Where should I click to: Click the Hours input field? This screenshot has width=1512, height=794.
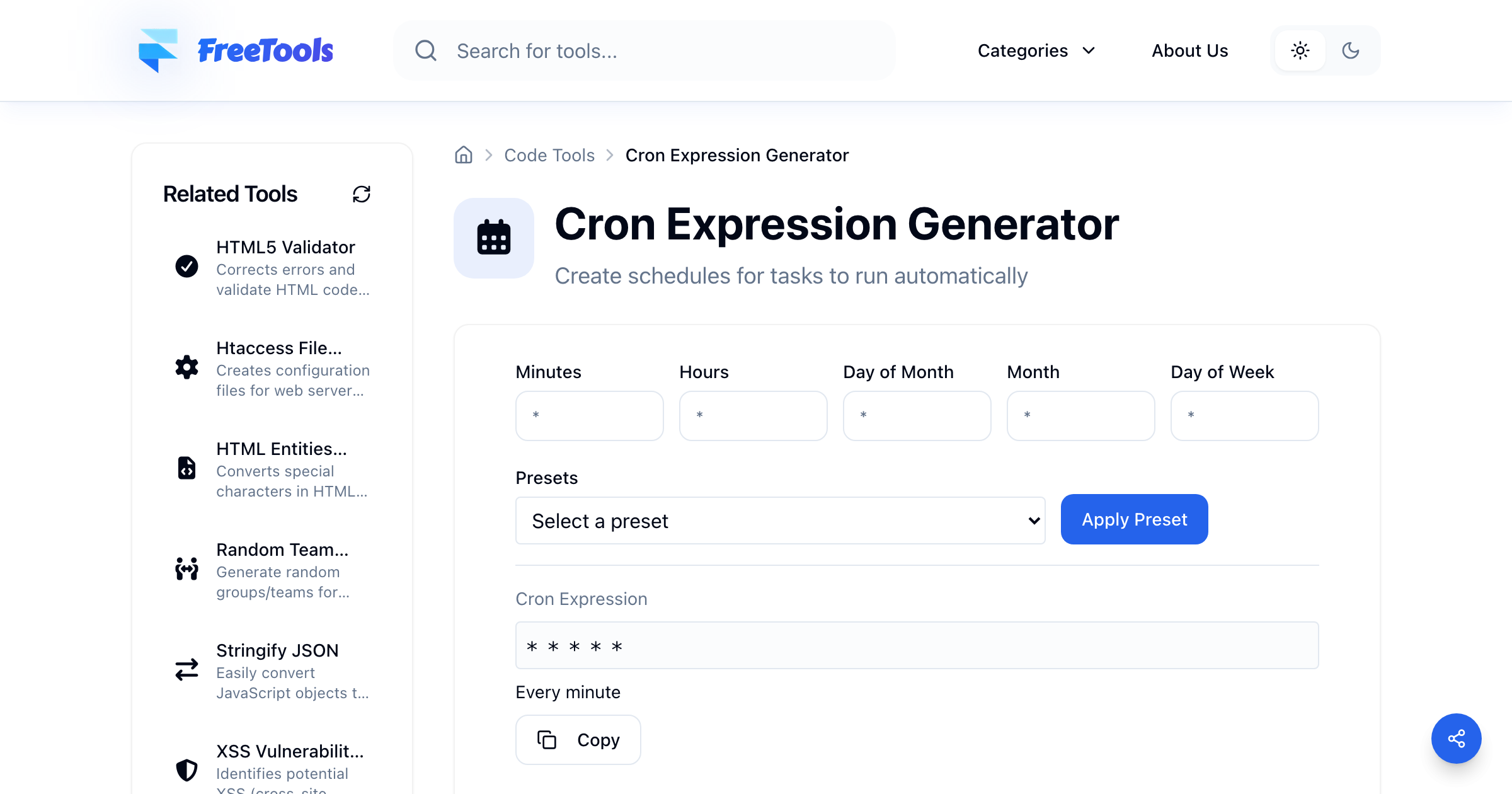point(753,416)
